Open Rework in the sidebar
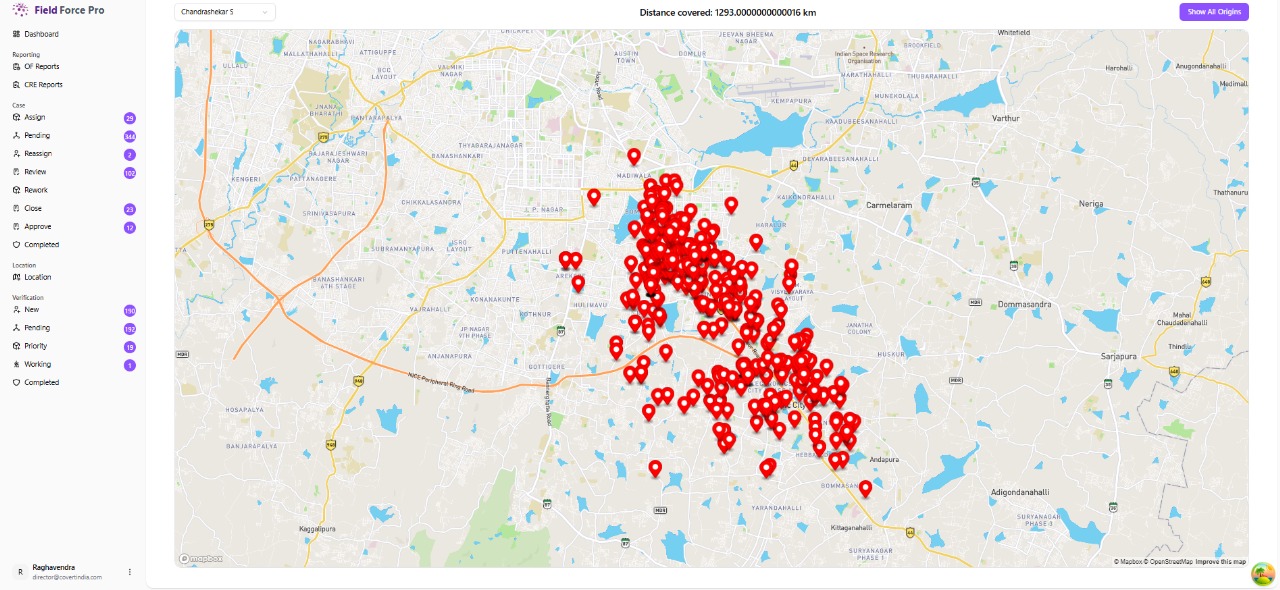Screen dimensions: 1280x590 36,190
